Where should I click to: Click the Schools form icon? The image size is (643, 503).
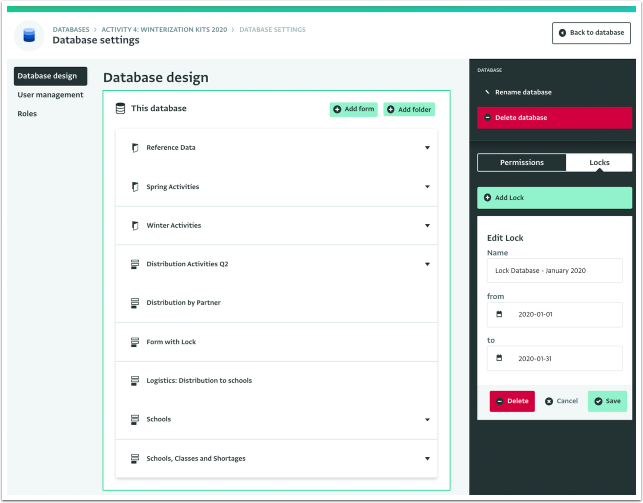click(135, 420)
